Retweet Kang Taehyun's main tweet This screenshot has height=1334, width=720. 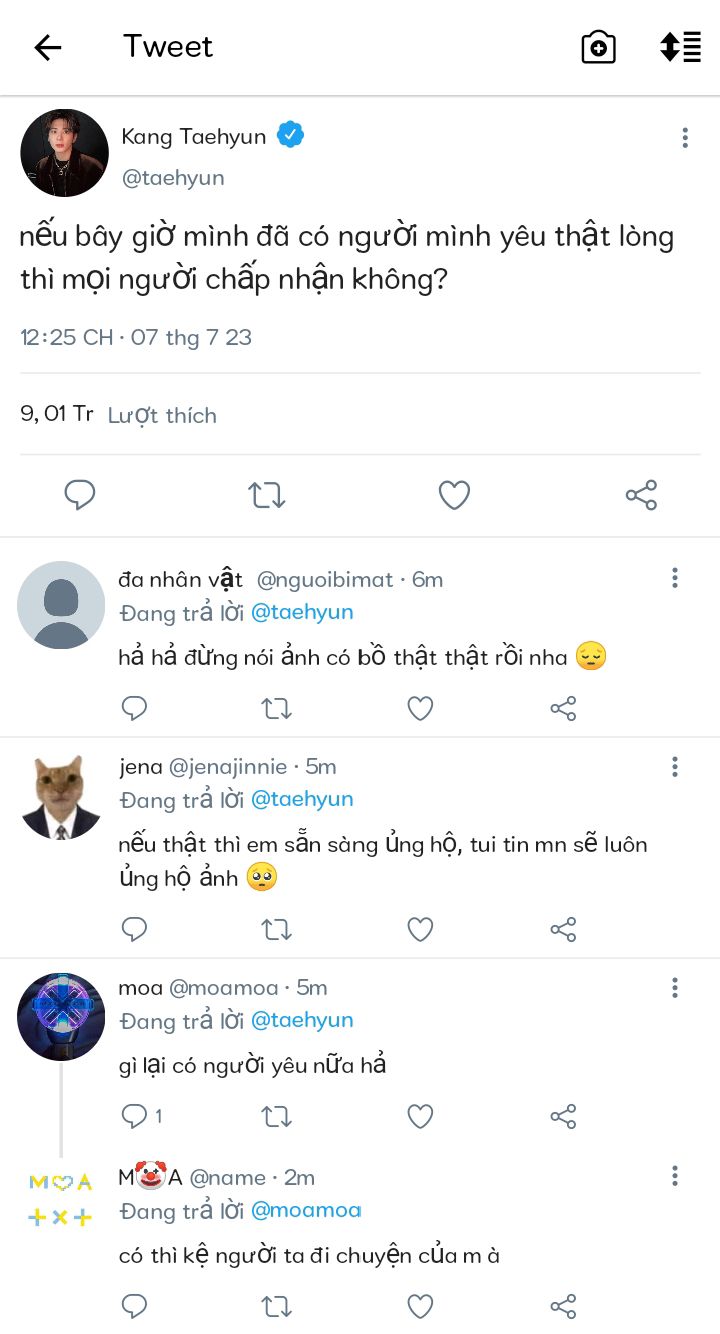click(x=267, y=495)
